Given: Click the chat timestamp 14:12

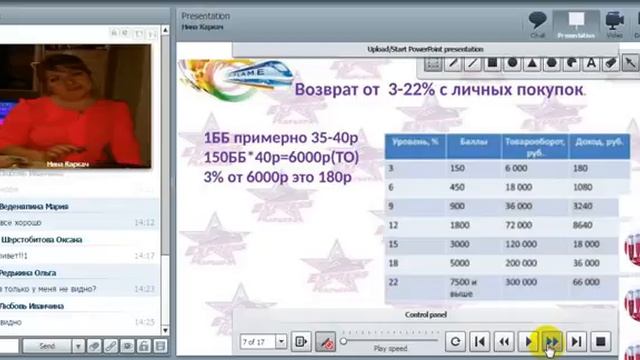Looking at the screenshot, I should click(x=144, y=223).
